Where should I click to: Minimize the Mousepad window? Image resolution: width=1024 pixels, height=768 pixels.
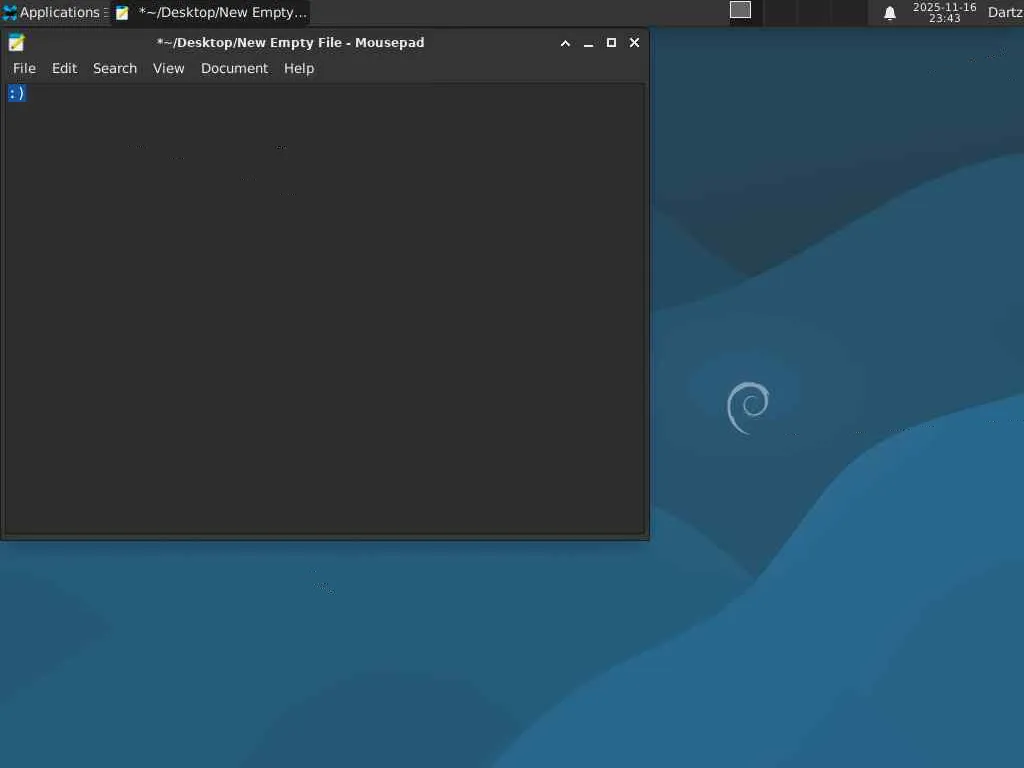tap(588, 43)
